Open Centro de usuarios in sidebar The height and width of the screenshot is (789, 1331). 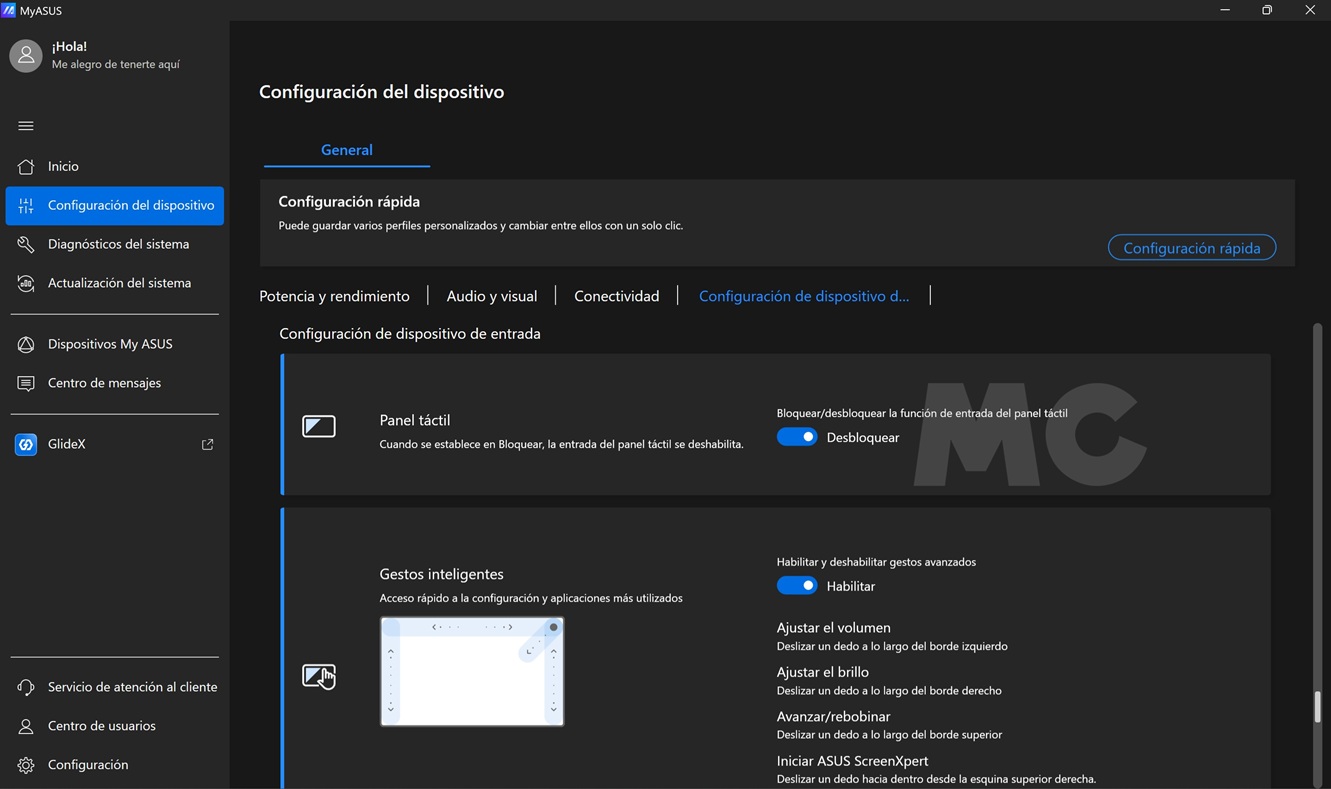(x=101, y=726)
